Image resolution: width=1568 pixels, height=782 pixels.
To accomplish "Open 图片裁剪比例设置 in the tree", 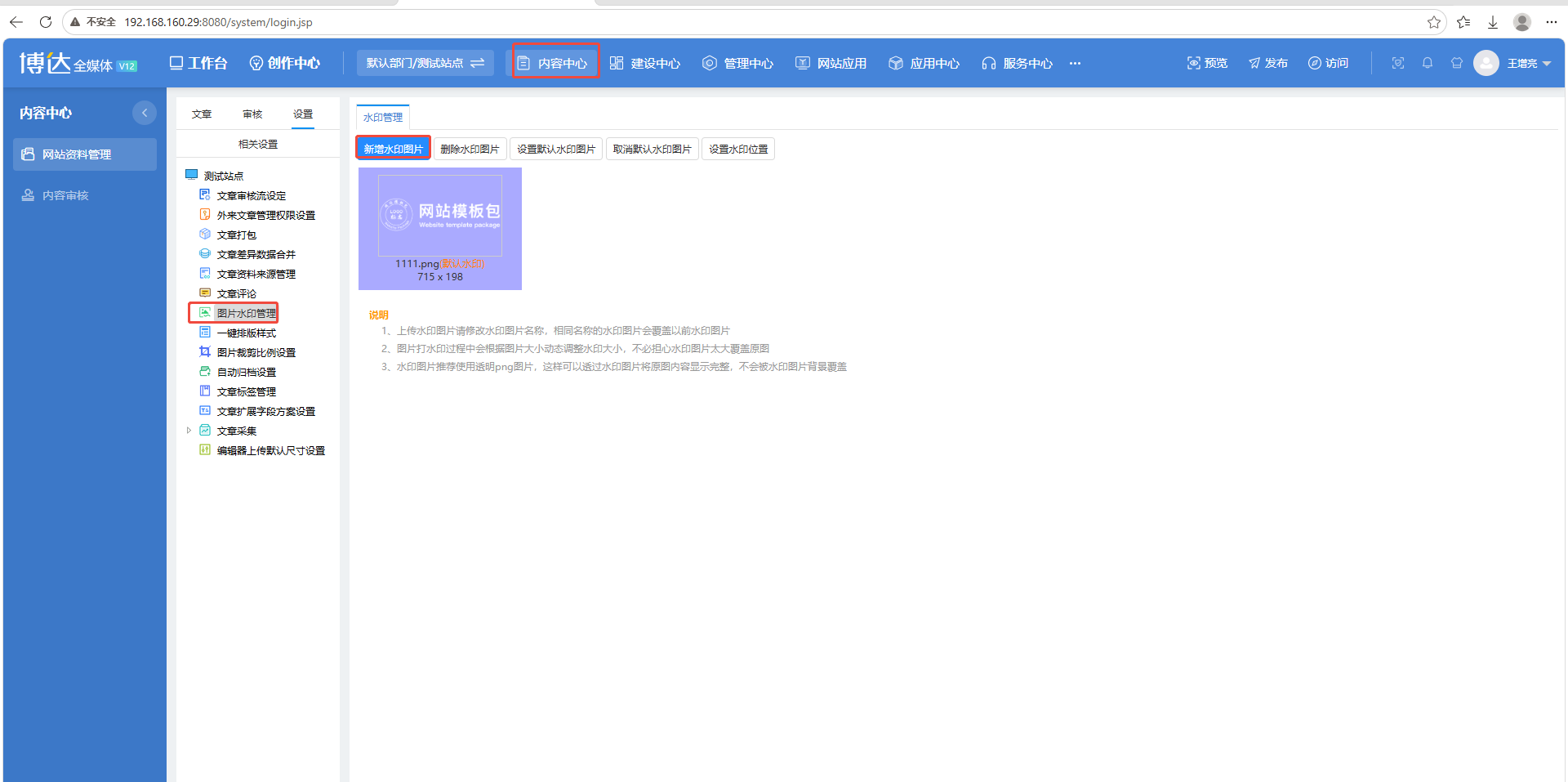I will click(256, 352).
